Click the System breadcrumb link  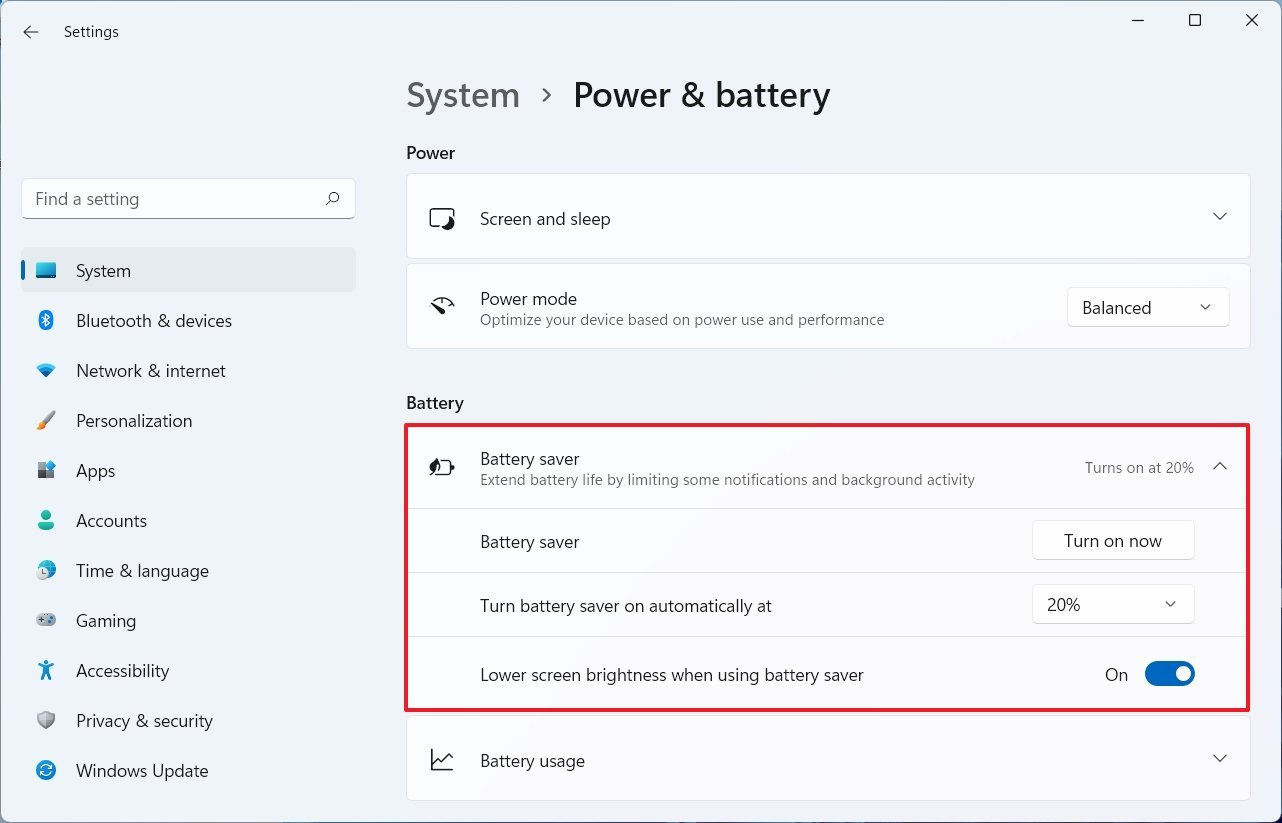tap(463, 95)
